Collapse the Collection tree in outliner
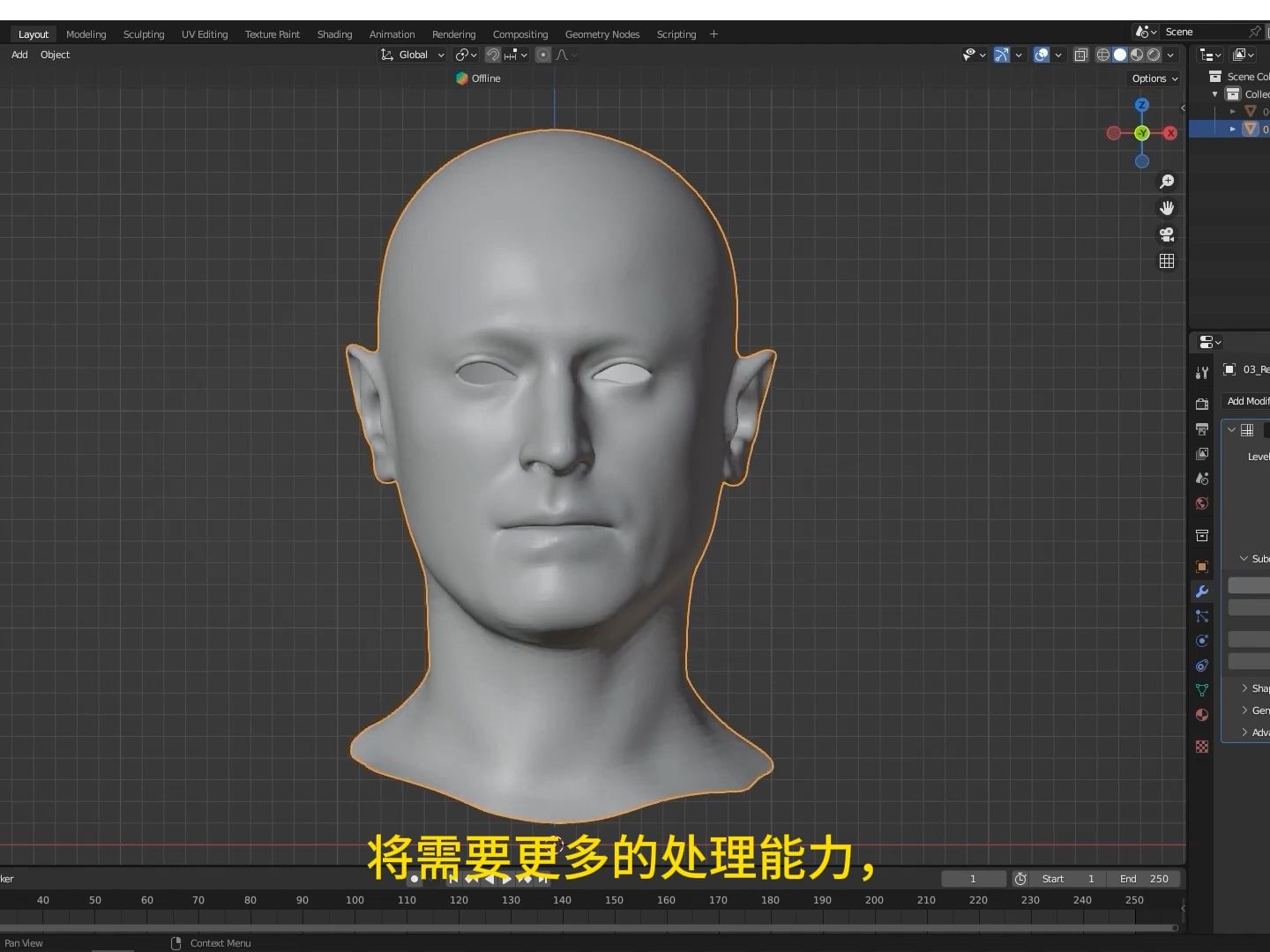 point(1215,94)
